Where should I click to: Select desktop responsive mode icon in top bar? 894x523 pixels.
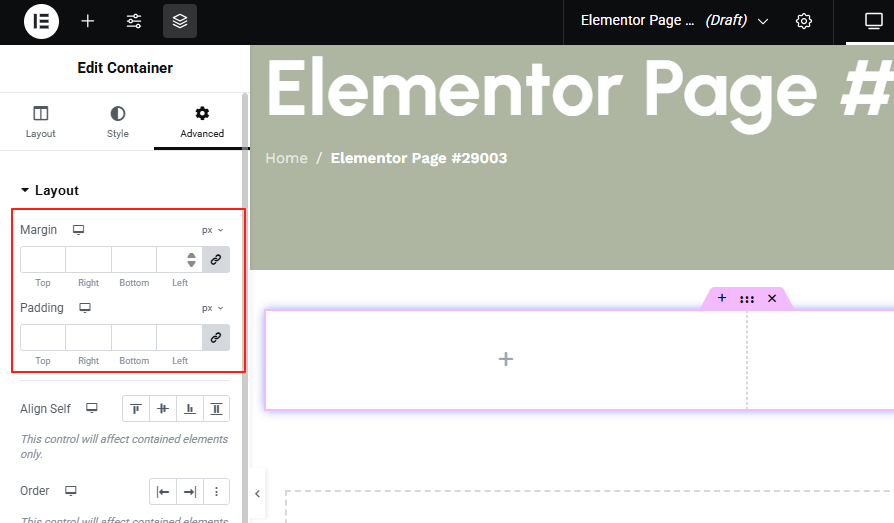pos(873,21)
